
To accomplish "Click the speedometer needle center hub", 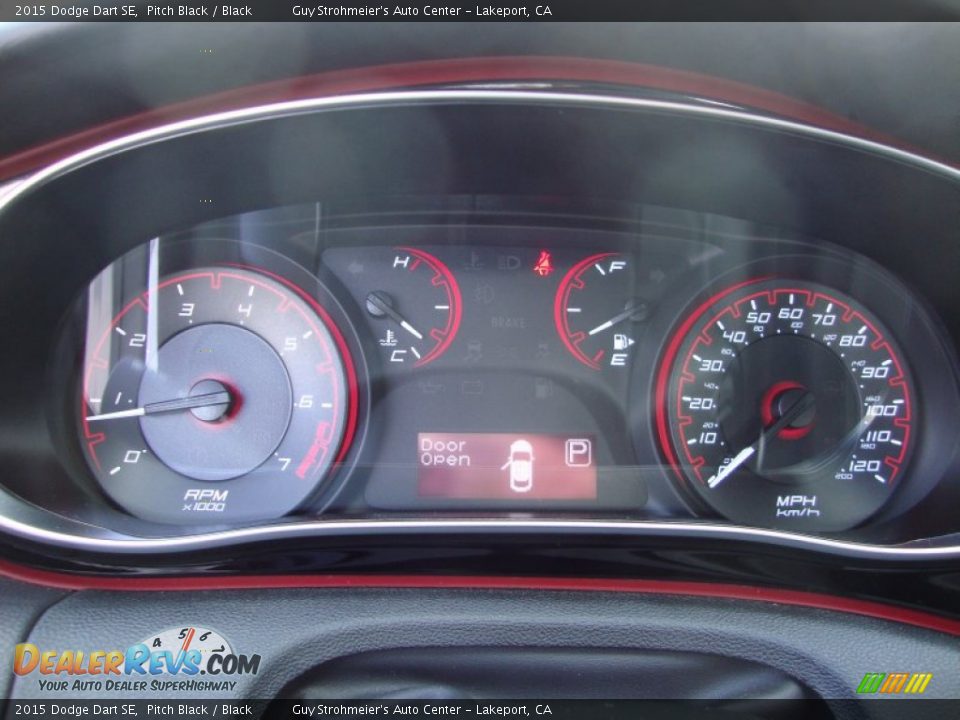I will point(790,407).
